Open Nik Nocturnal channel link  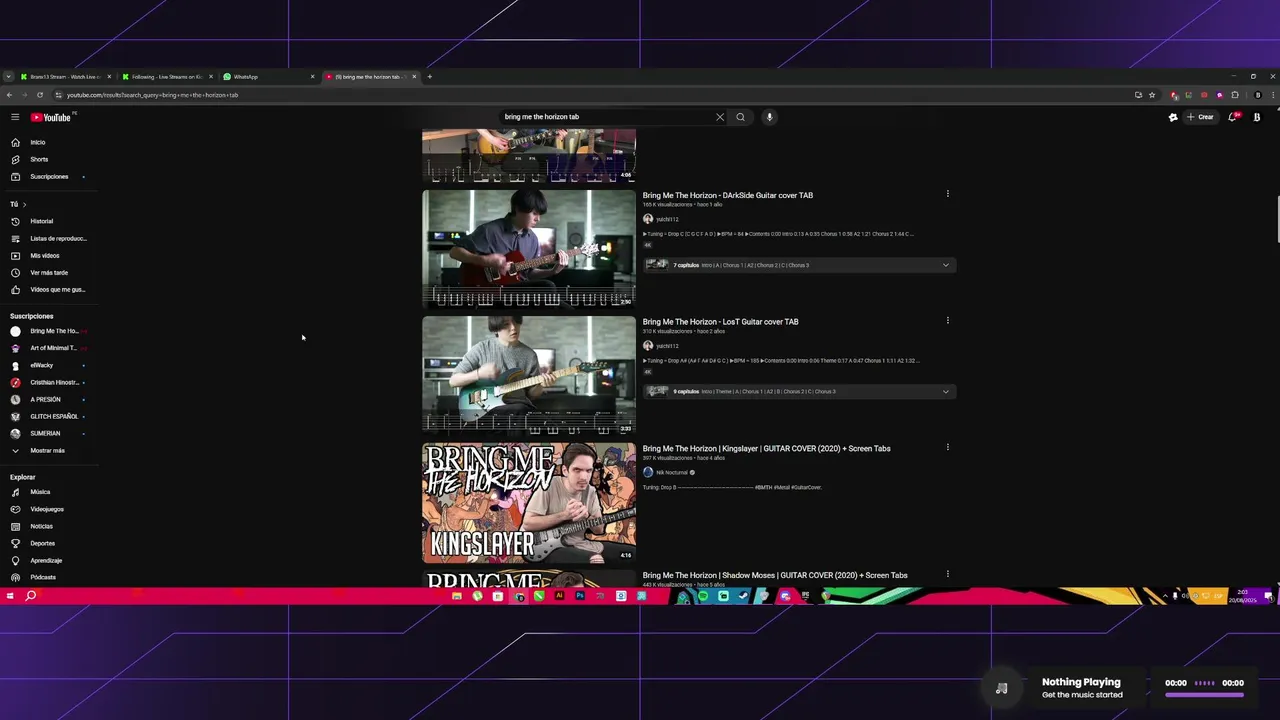click(672, 472)
